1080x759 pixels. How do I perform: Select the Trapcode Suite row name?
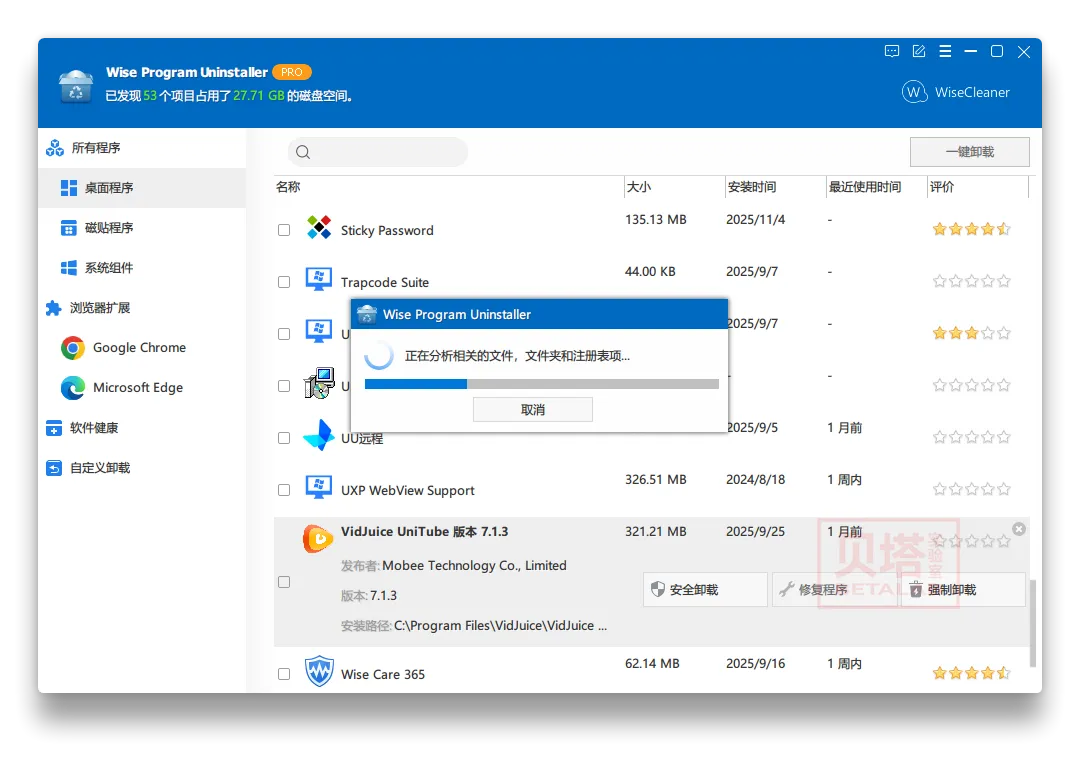point(385,282)
